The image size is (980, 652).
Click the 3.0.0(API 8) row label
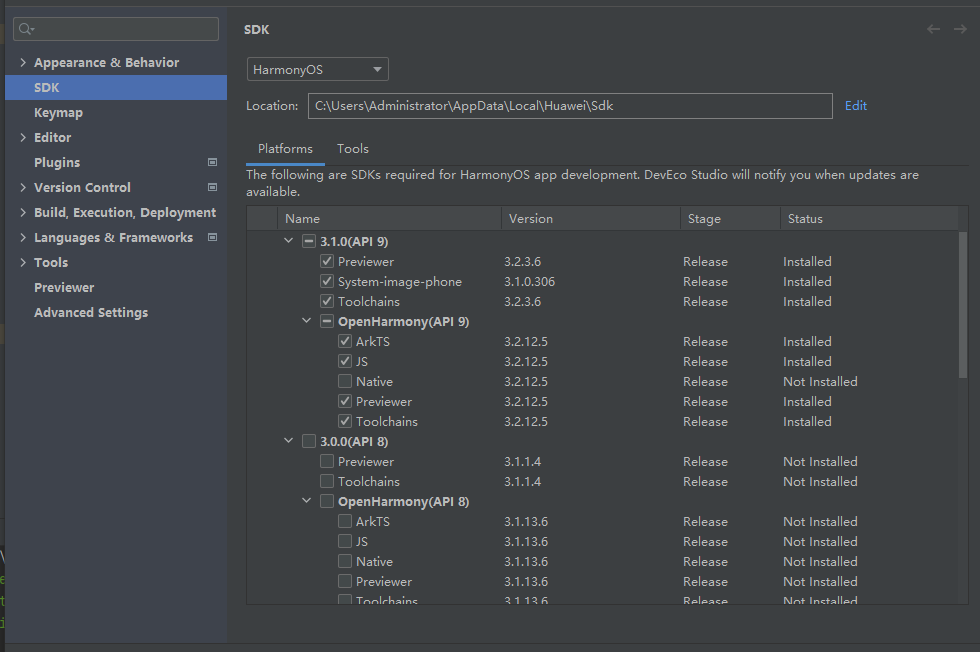354,442
